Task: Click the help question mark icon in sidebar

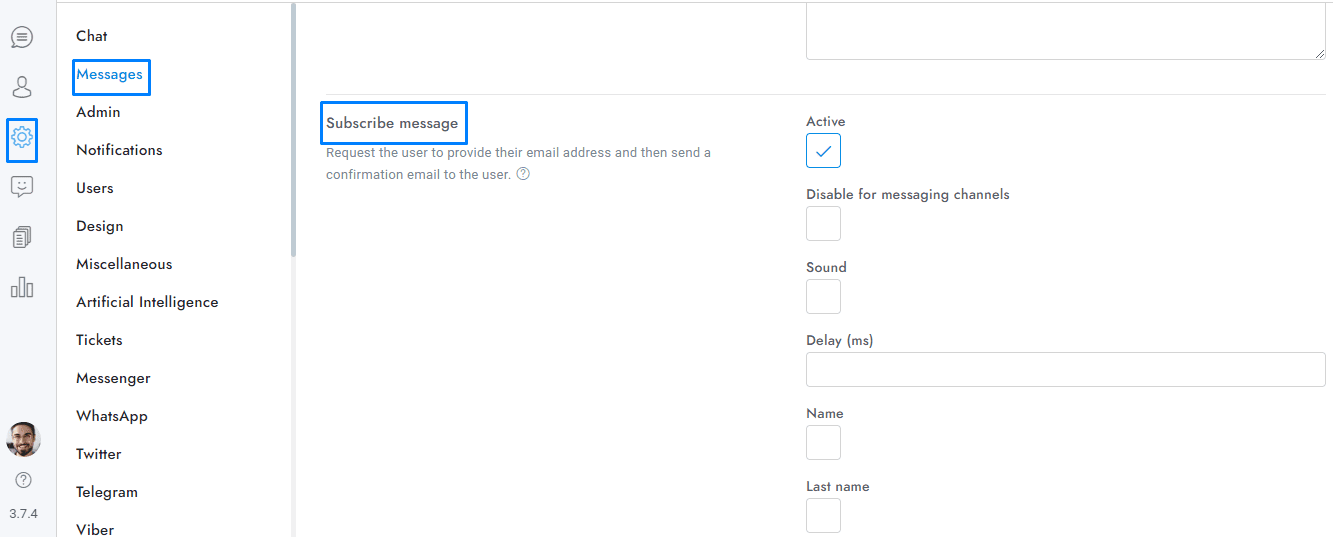Action: (x=23, y=480)
